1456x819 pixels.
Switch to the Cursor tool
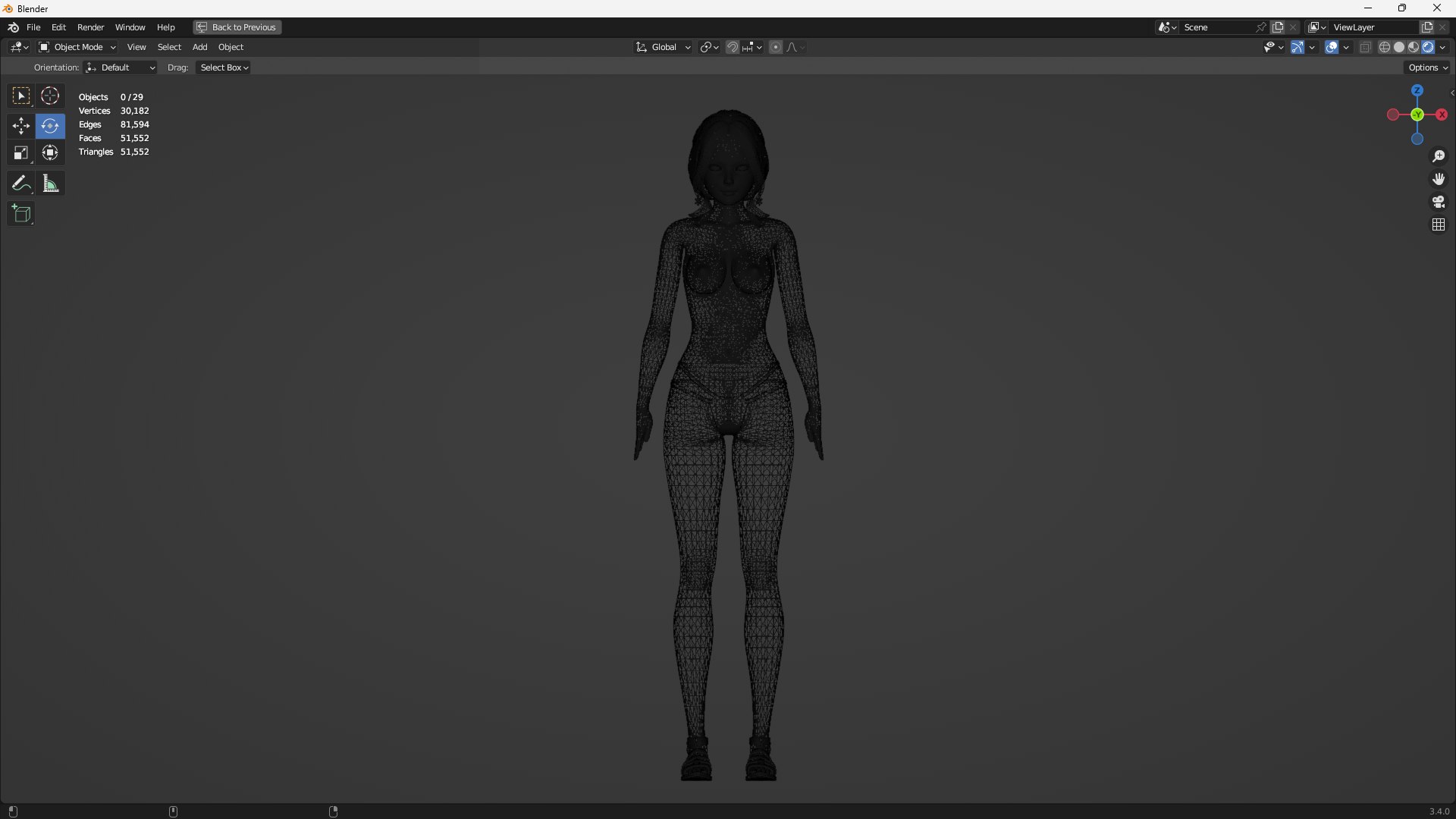pos(50,96)
